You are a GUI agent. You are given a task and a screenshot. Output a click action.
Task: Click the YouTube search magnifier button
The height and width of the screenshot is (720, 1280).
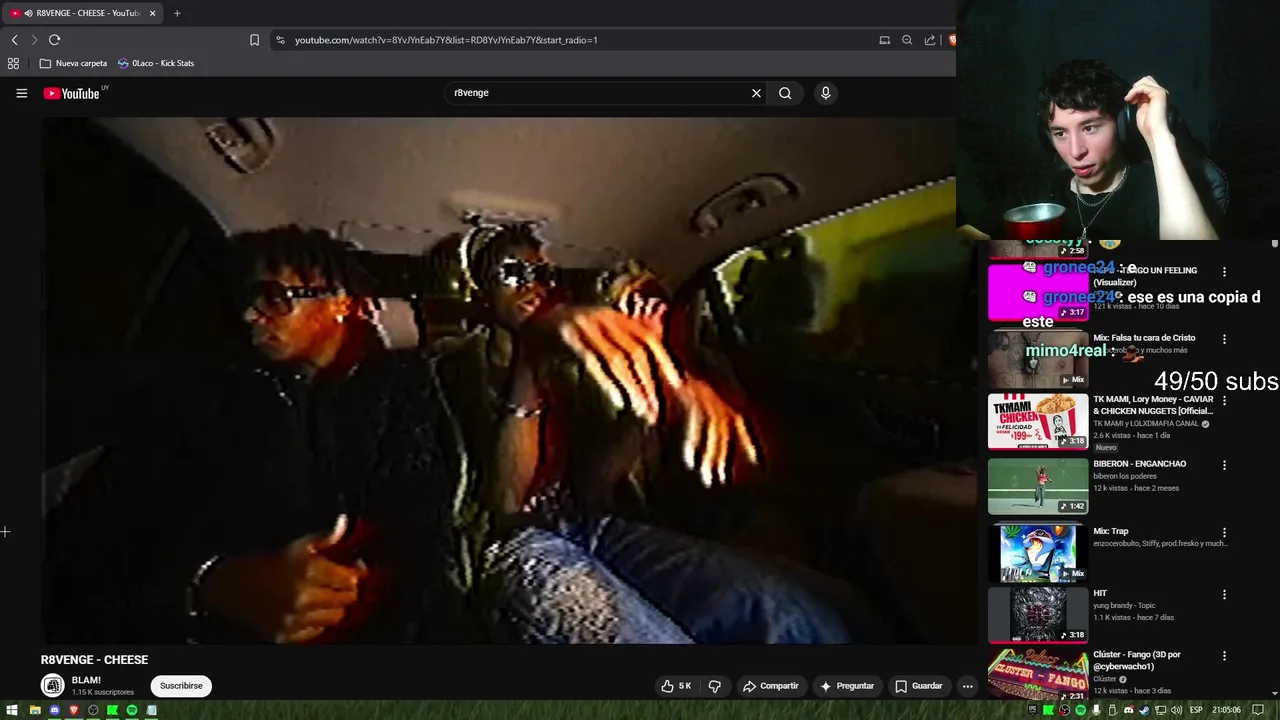[x=785, y=93]
